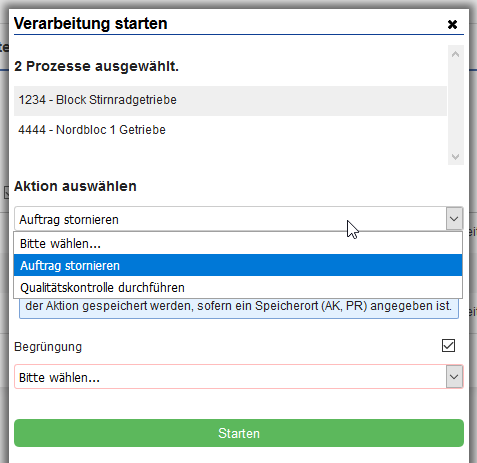Start processing with the green Starten button
Screen dimensions: 477x463
[x=239, y=433]
